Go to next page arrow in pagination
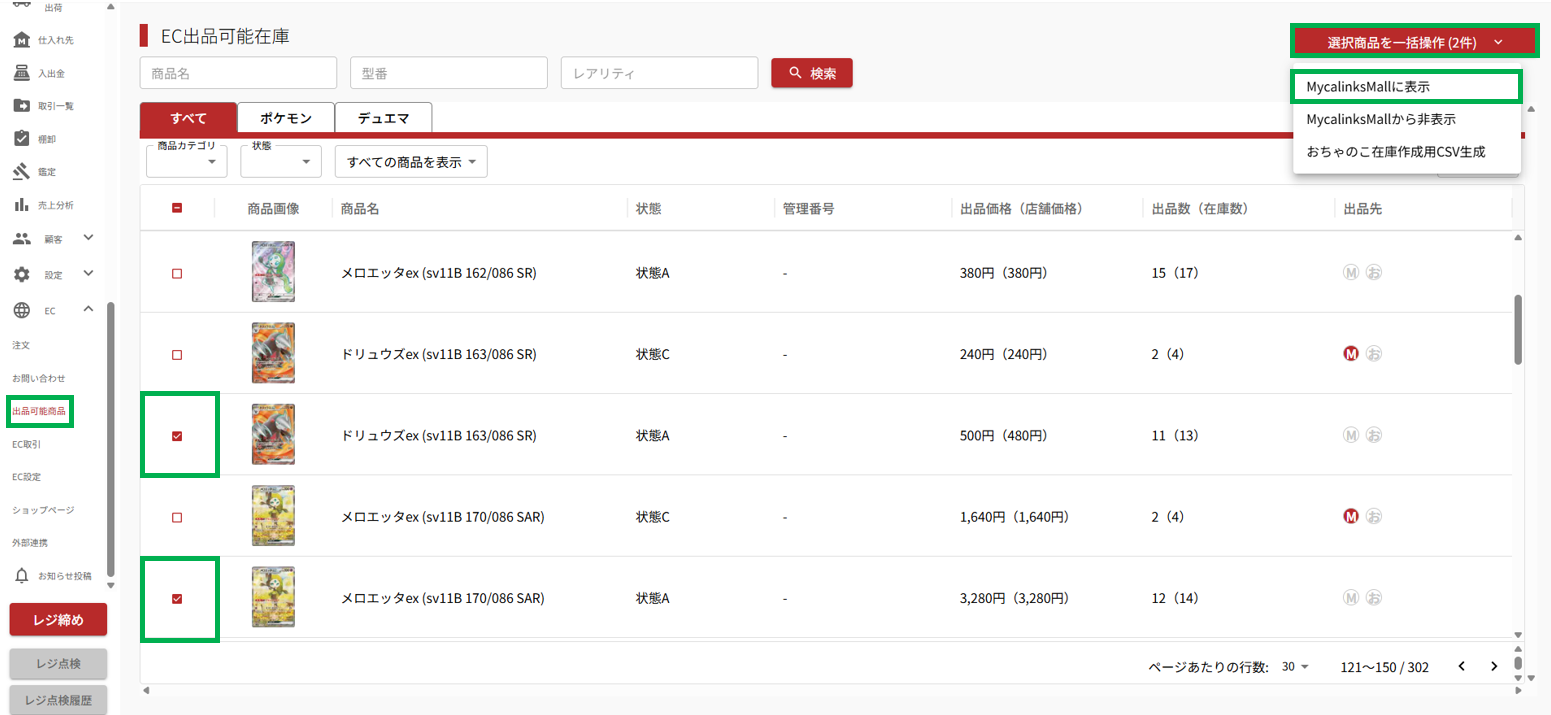Image resolution: width=1551 pixels, height=715 pixels. click(x=1494, y=667)
